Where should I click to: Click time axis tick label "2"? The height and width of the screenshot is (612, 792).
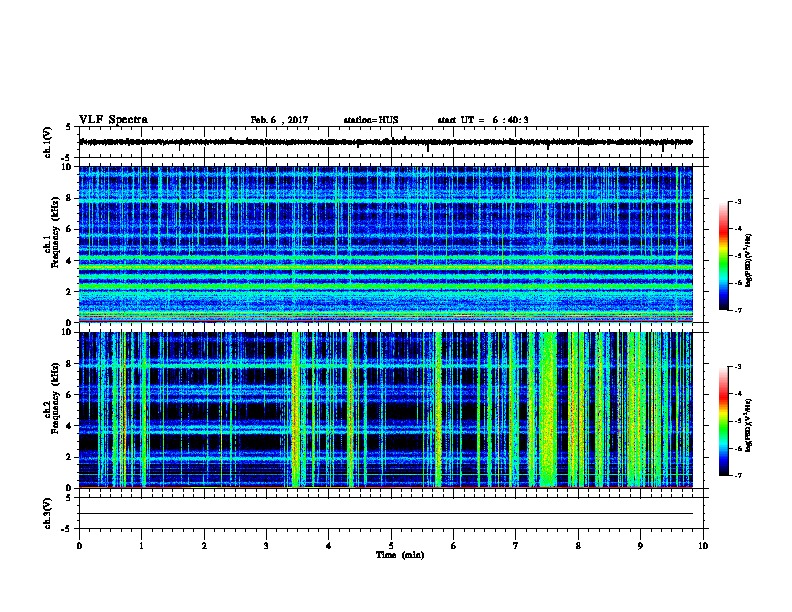pyautogui.click(x=204, y=545)
